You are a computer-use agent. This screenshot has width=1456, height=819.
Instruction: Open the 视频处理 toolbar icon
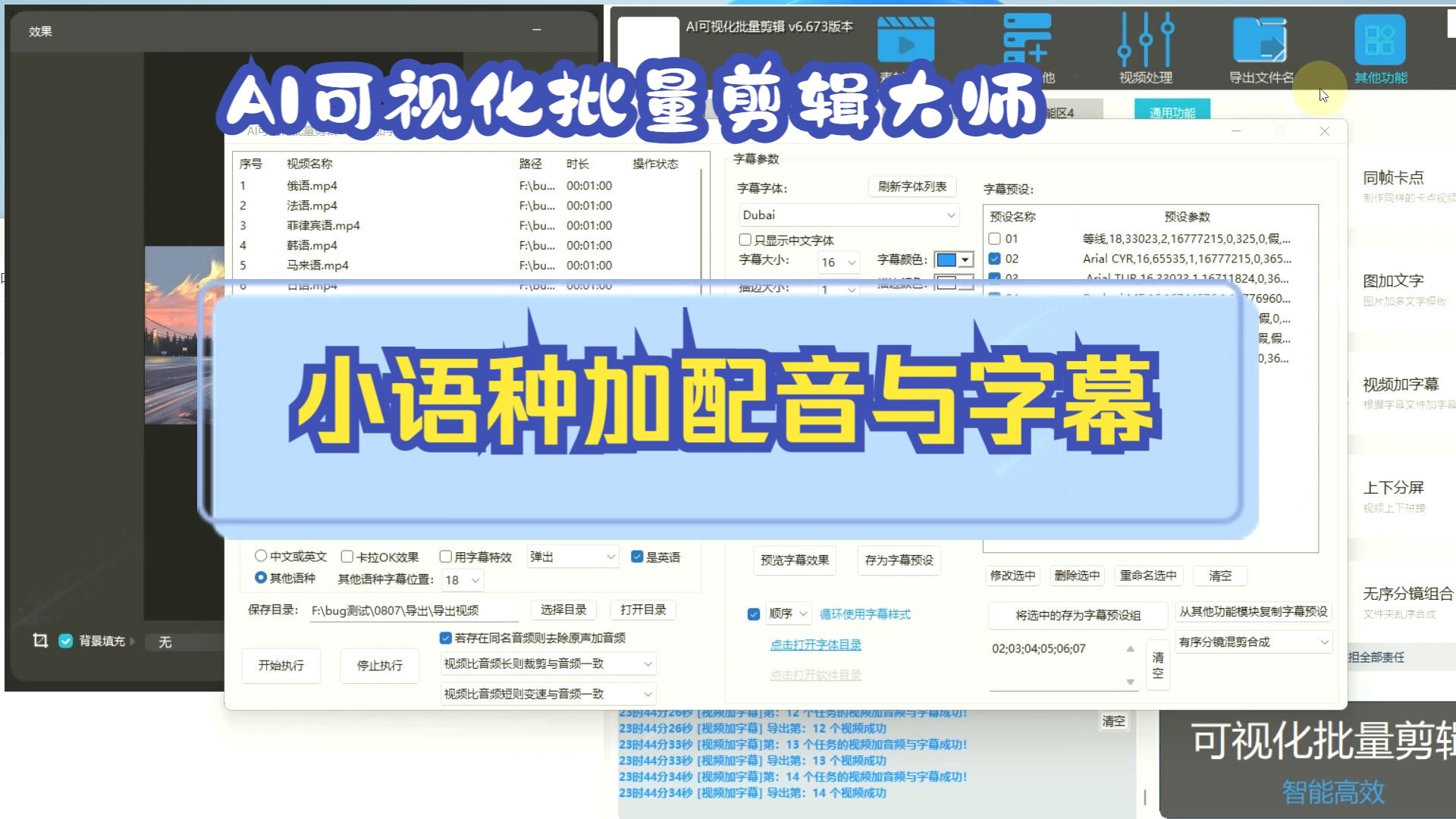tap(1145, 47)
